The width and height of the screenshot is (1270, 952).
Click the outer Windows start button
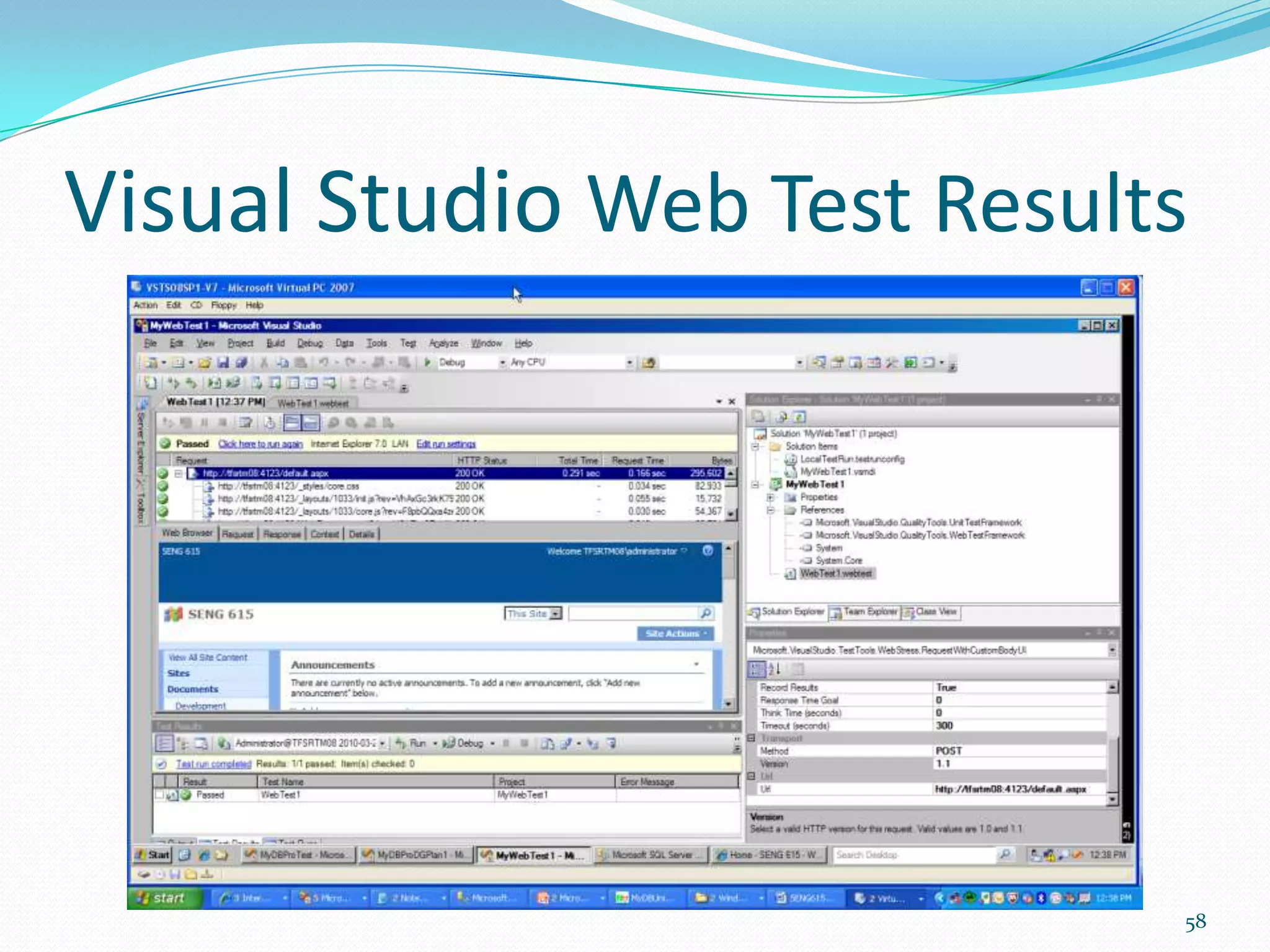[164, 898]
